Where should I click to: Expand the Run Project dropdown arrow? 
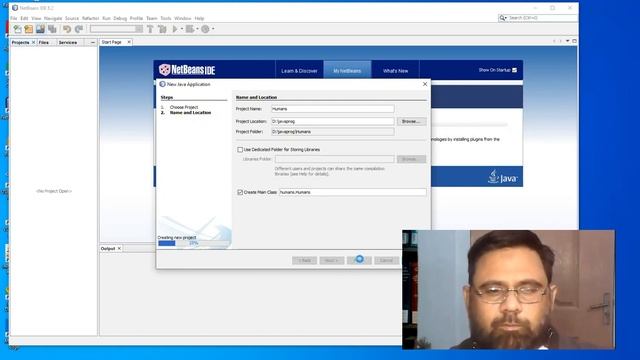point(182,29)
